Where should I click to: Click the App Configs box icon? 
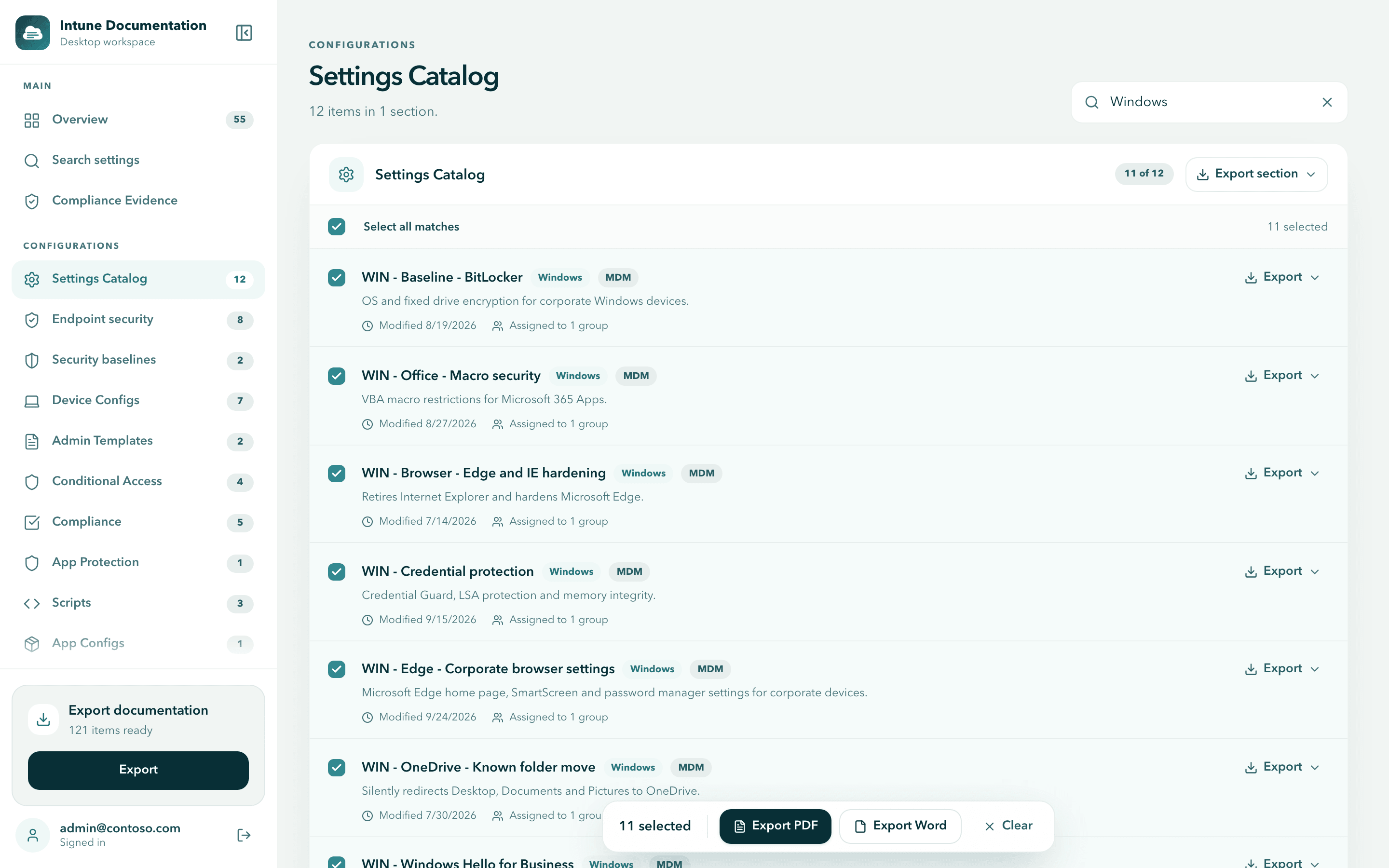[32, 644]
